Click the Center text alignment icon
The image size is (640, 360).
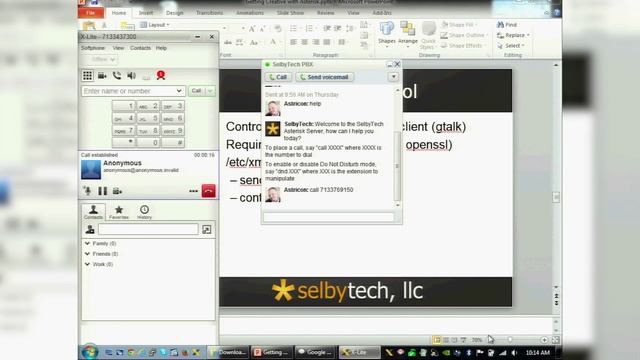[x=304, y=42]
